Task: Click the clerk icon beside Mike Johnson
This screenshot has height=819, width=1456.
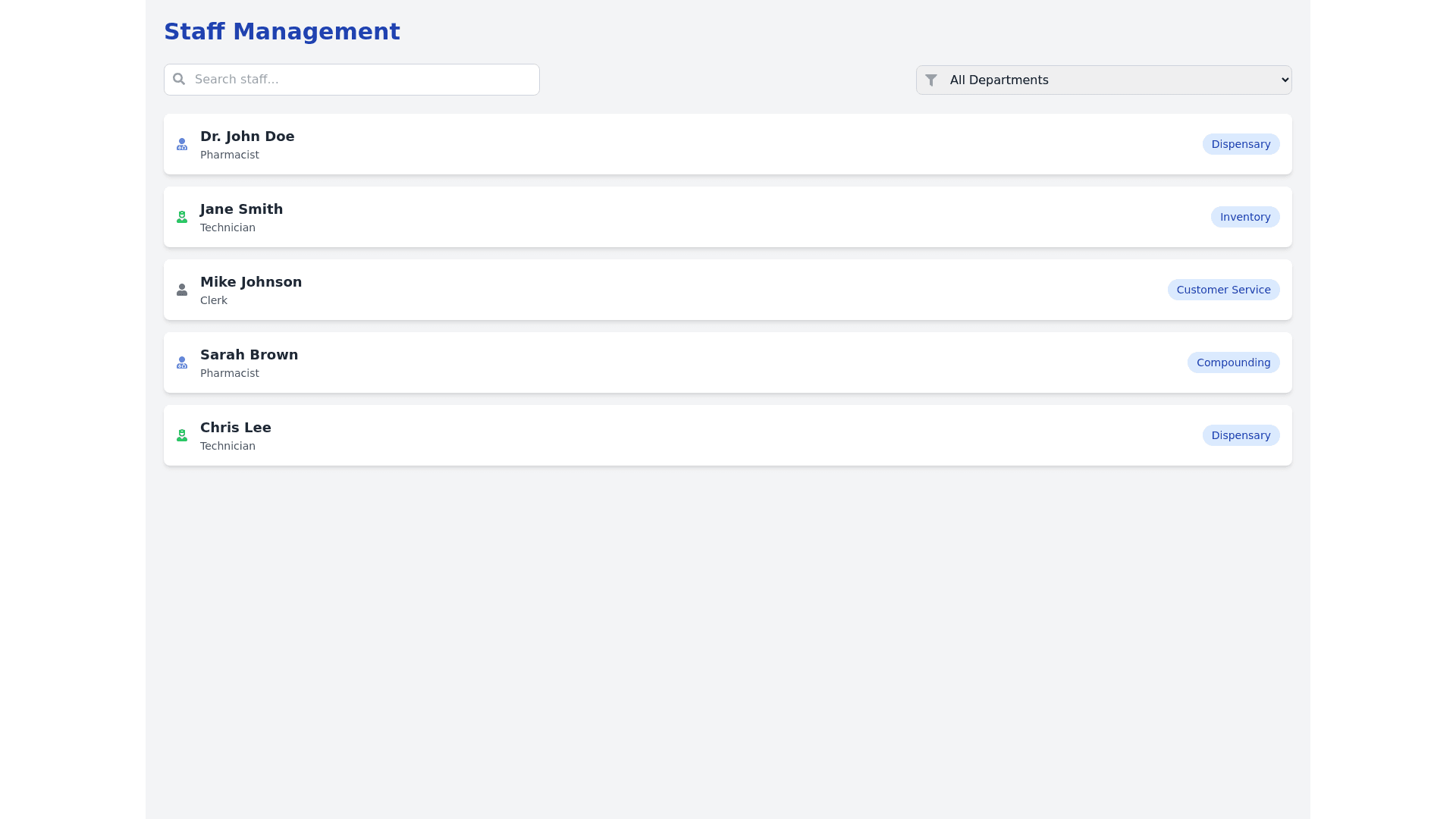Action: (x=182, y=290)
